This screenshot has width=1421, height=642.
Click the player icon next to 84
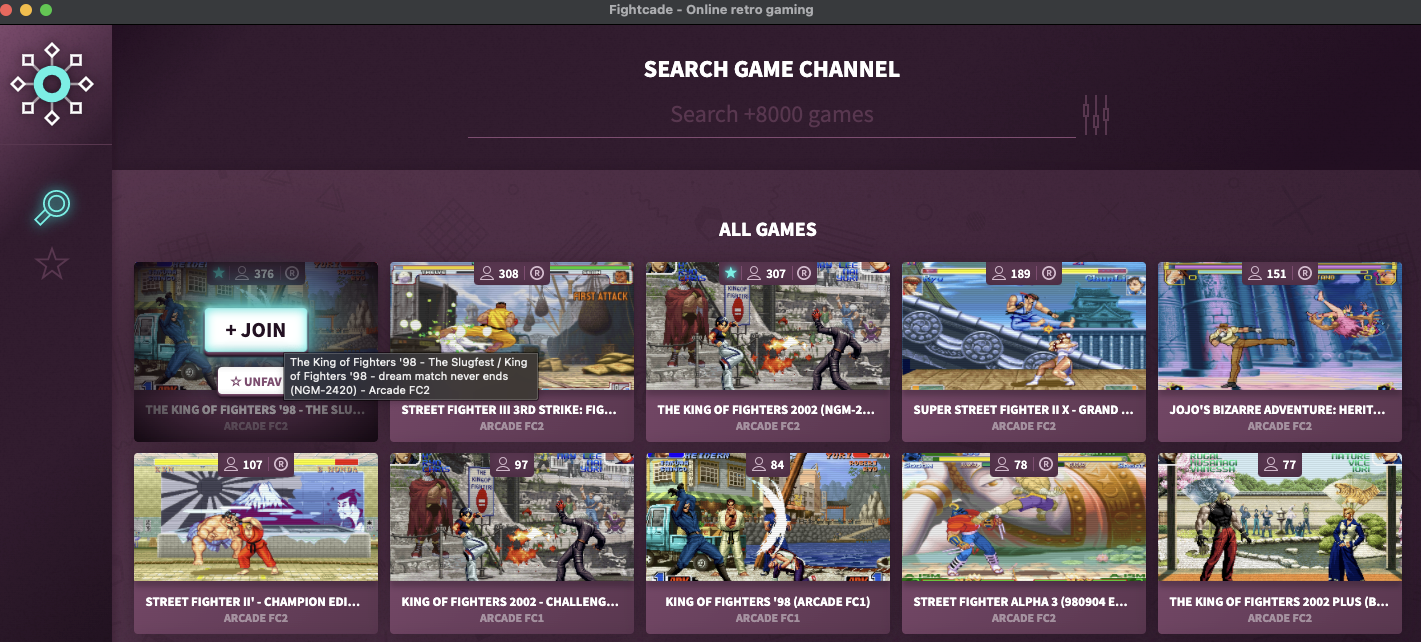pyautogui.click(x=758, y=464)
